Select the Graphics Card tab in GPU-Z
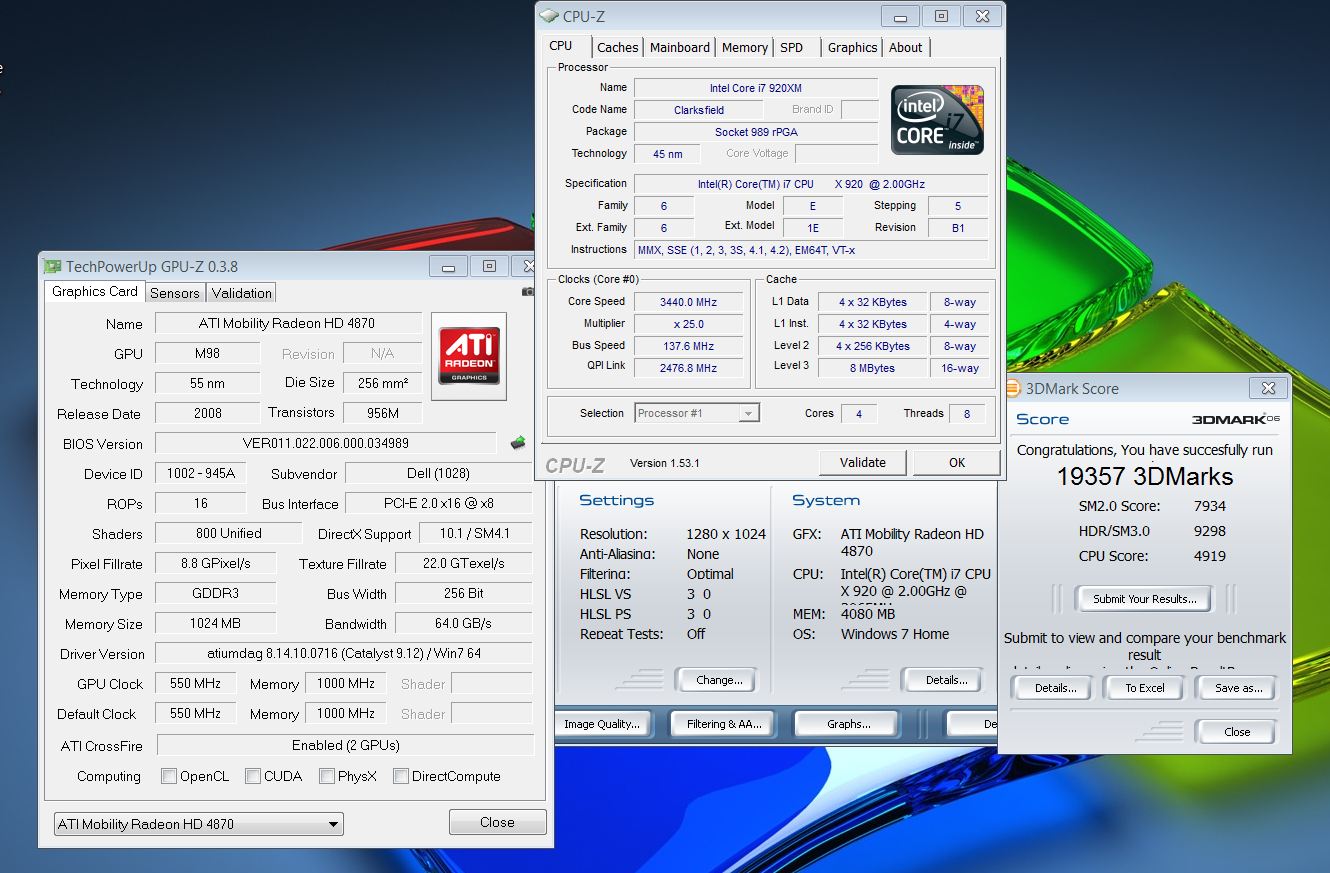The width and height of the screenshot is (1330, 873). (95, 291)
